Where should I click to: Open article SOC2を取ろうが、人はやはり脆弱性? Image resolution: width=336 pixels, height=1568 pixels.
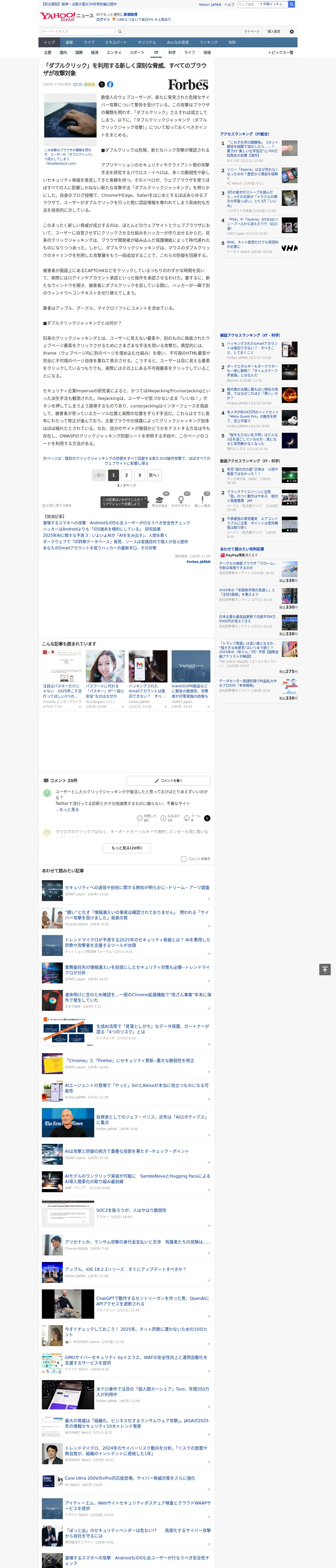[x=131, y=1210]
